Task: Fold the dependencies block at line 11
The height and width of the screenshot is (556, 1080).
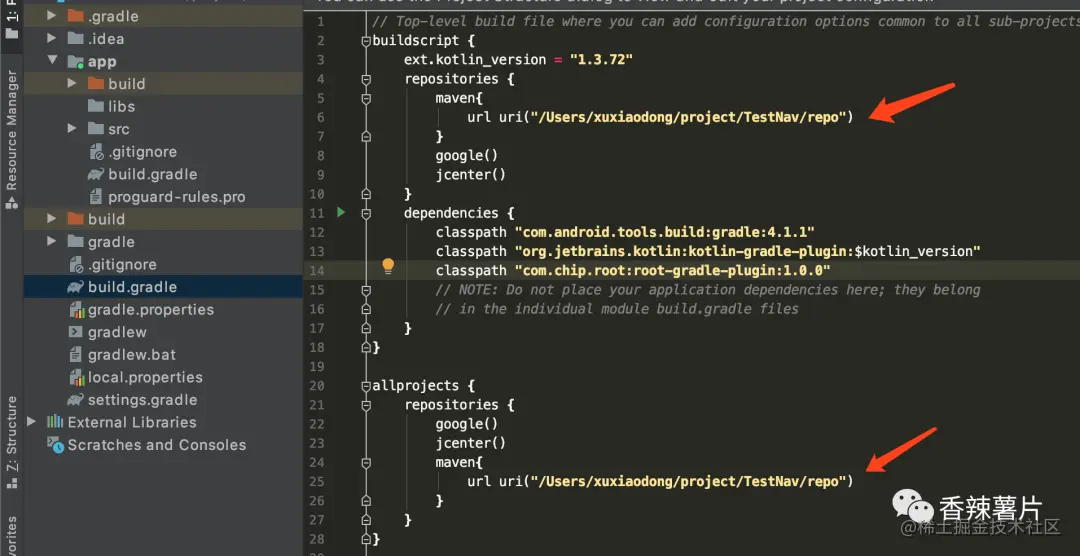Action: pos(366,214)
